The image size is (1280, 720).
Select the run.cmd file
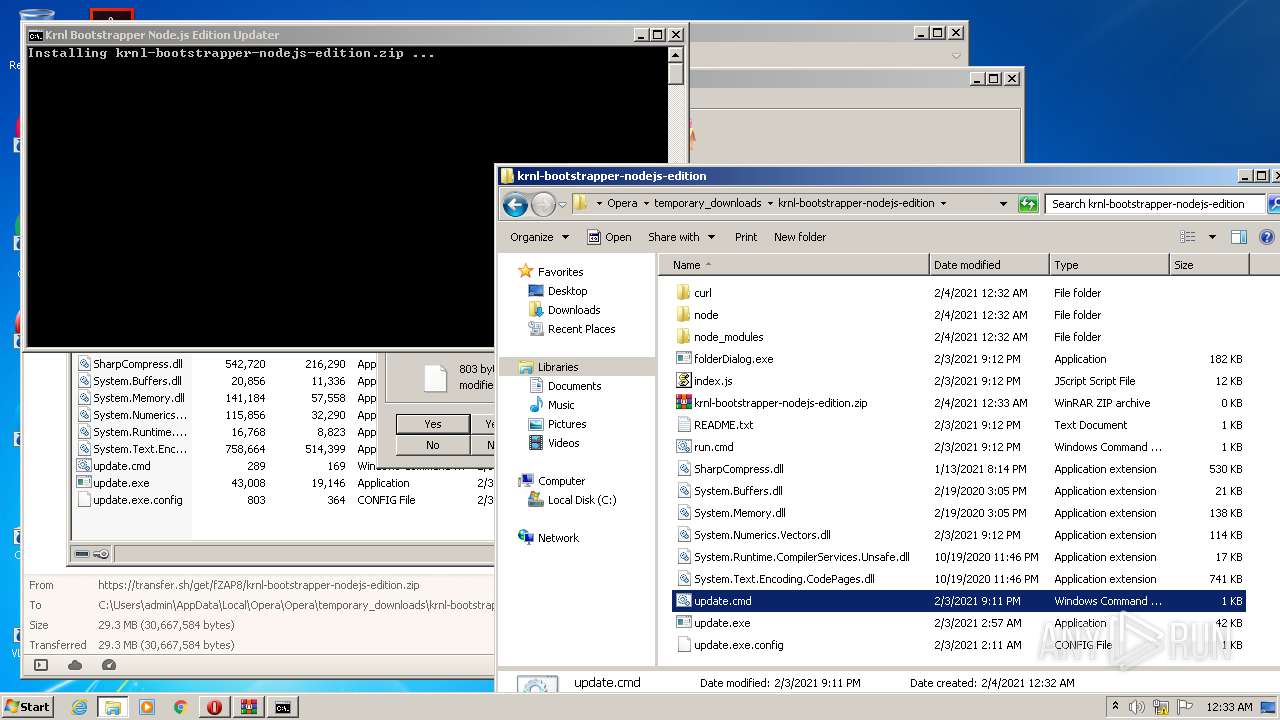713,447
